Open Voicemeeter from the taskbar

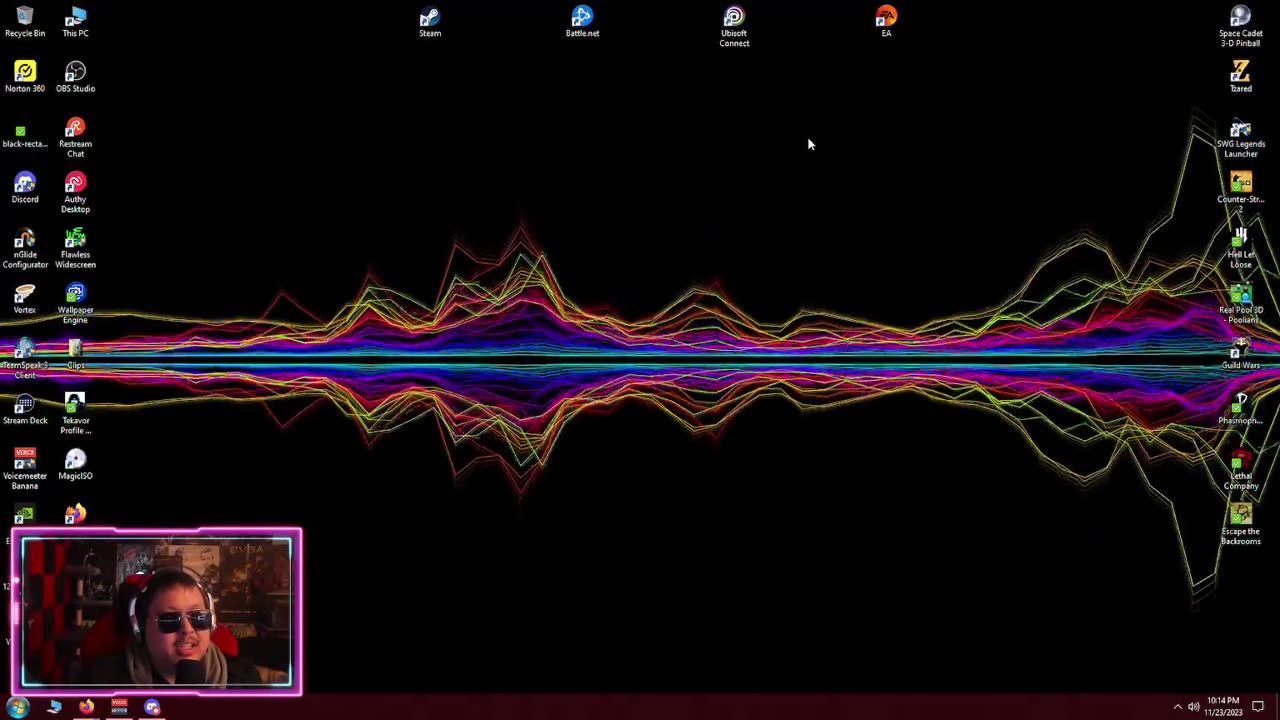(x=119, y=707)
